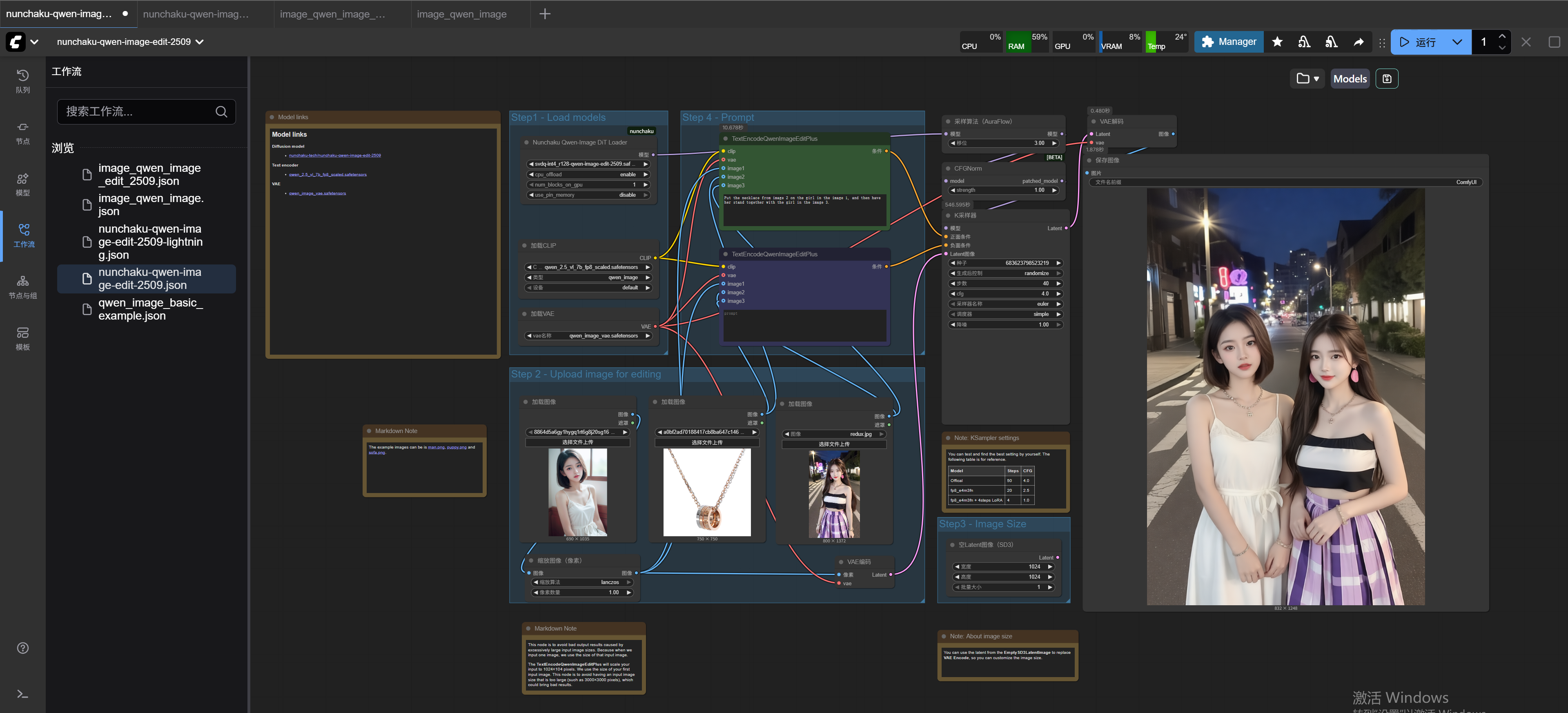Image resolution: width=1568 pixels, height=713 pixels.
Task: Click the star favorites icon in toolbar
Action: [x=1277, y=42]
